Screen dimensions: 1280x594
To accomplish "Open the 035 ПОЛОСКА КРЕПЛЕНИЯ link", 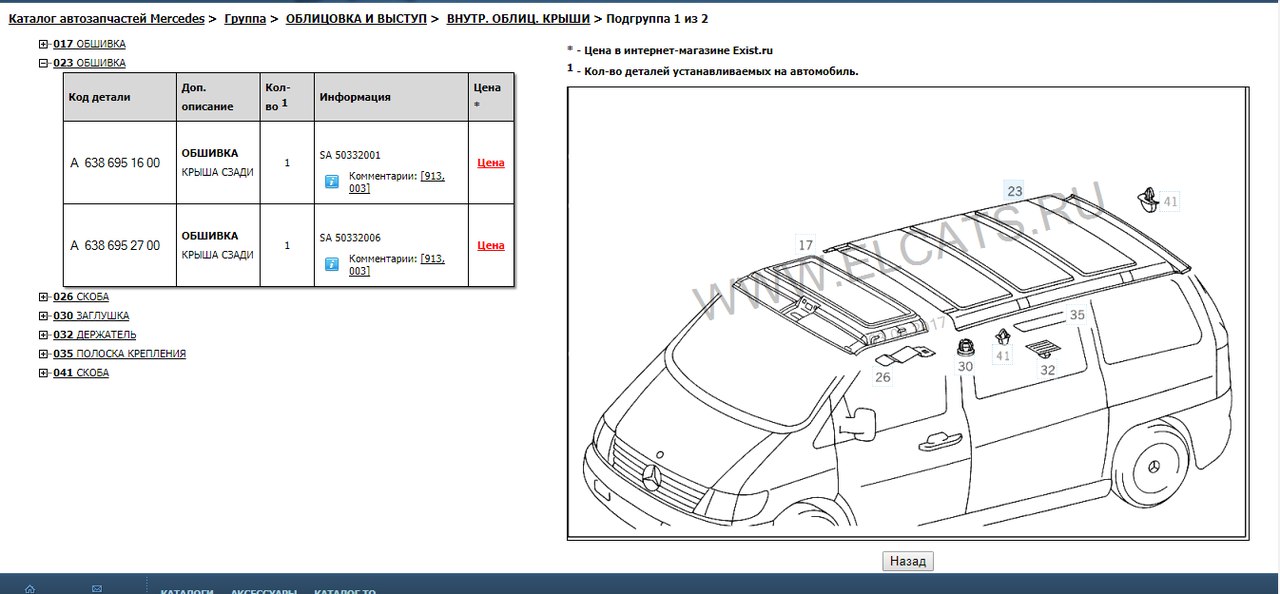I will tap(119, 354).
